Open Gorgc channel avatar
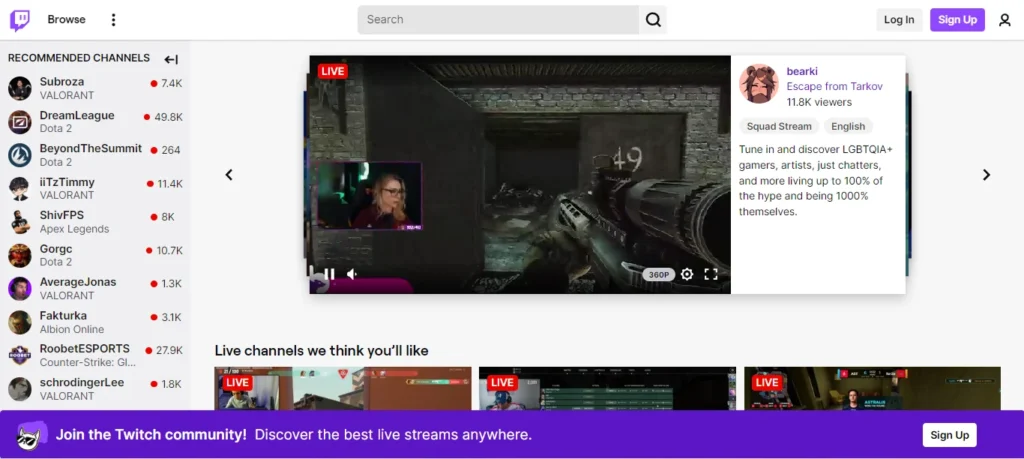The width and height of the screenshot is (1024, 459). pos(20,255)
